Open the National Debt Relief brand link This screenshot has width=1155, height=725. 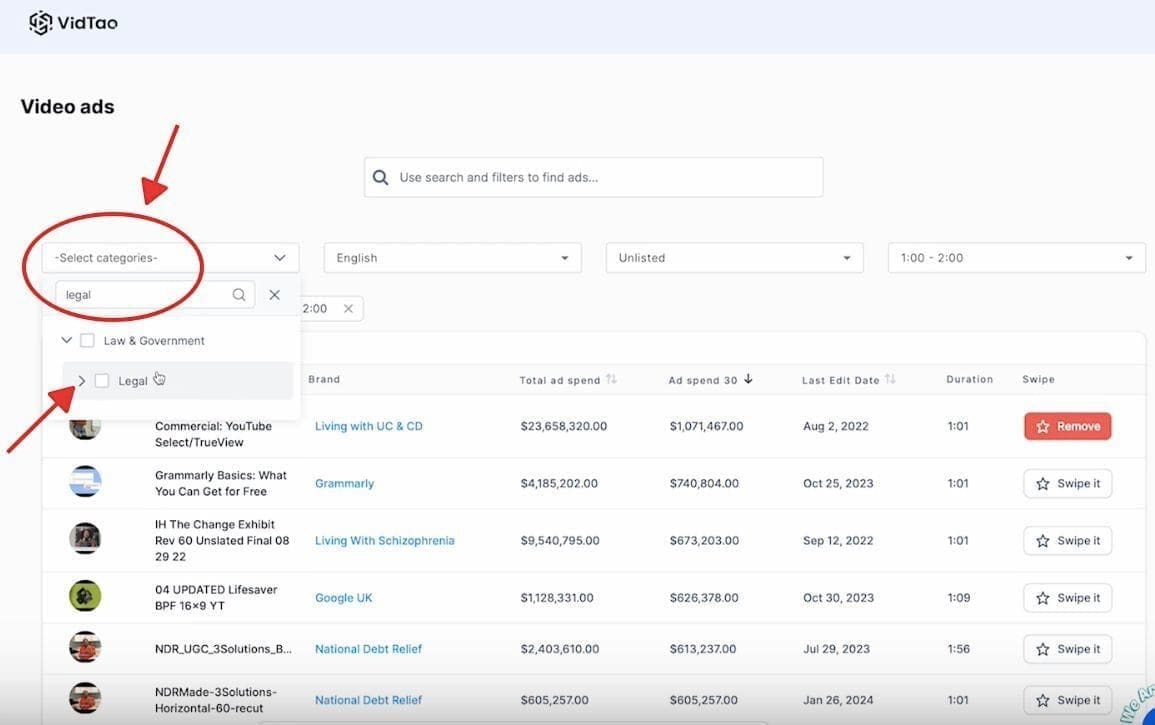tap(368, 649)
